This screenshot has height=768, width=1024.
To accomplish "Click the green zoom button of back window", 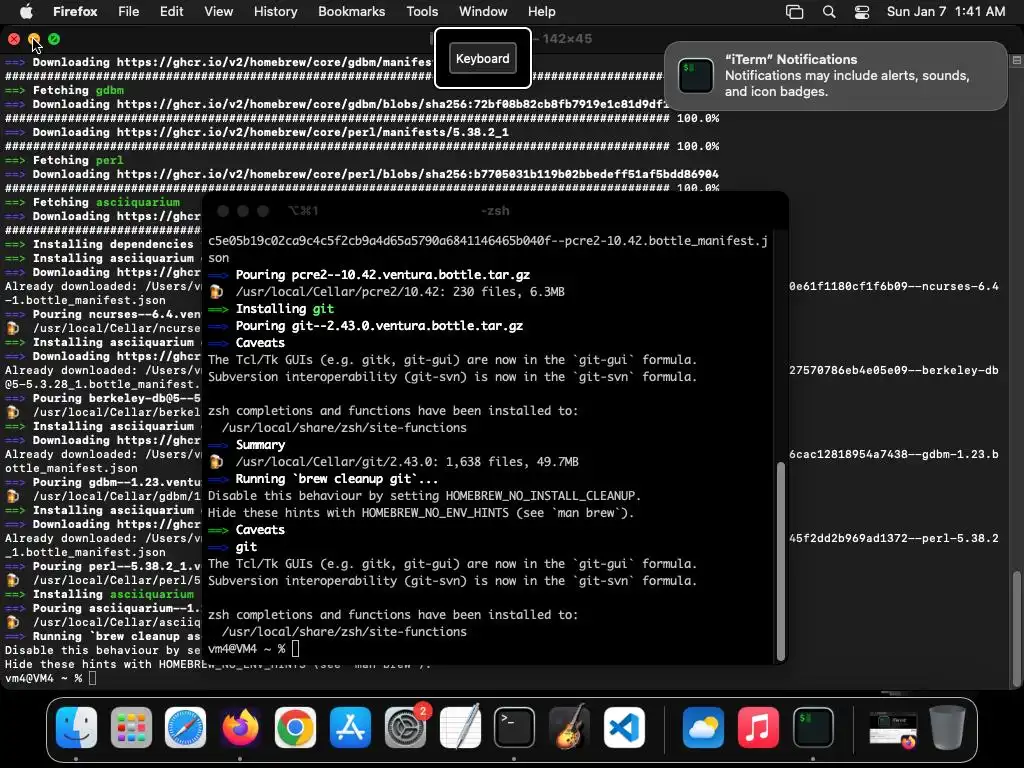I will (54, 39).
